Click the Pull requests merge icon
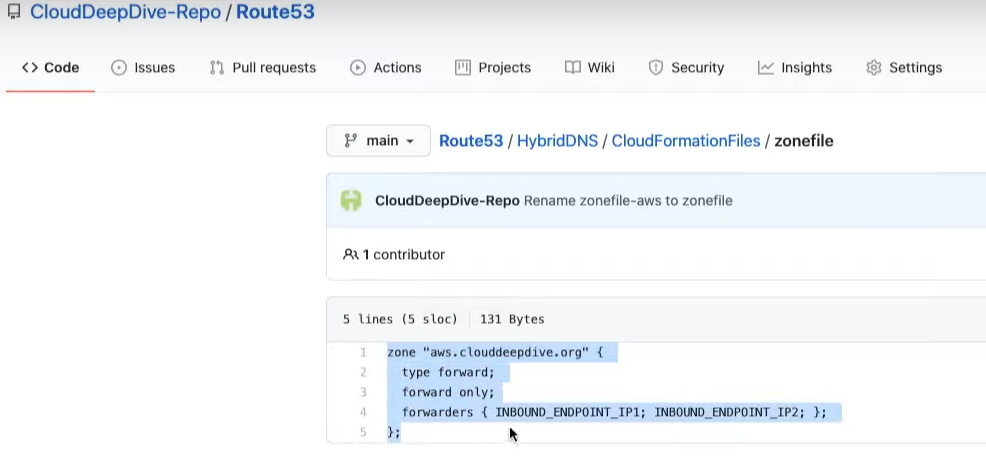 click(217, 68)
